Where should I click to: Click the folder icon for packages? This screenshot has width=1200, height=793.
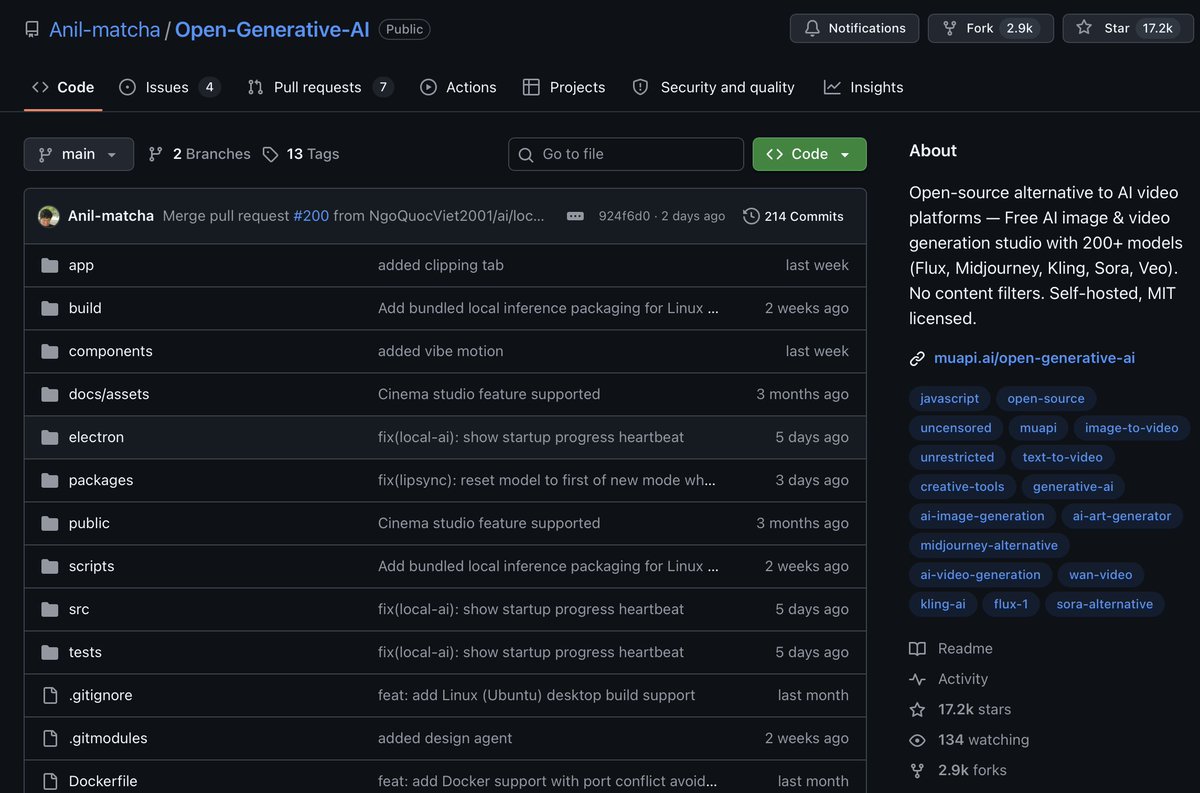point(50,480)
